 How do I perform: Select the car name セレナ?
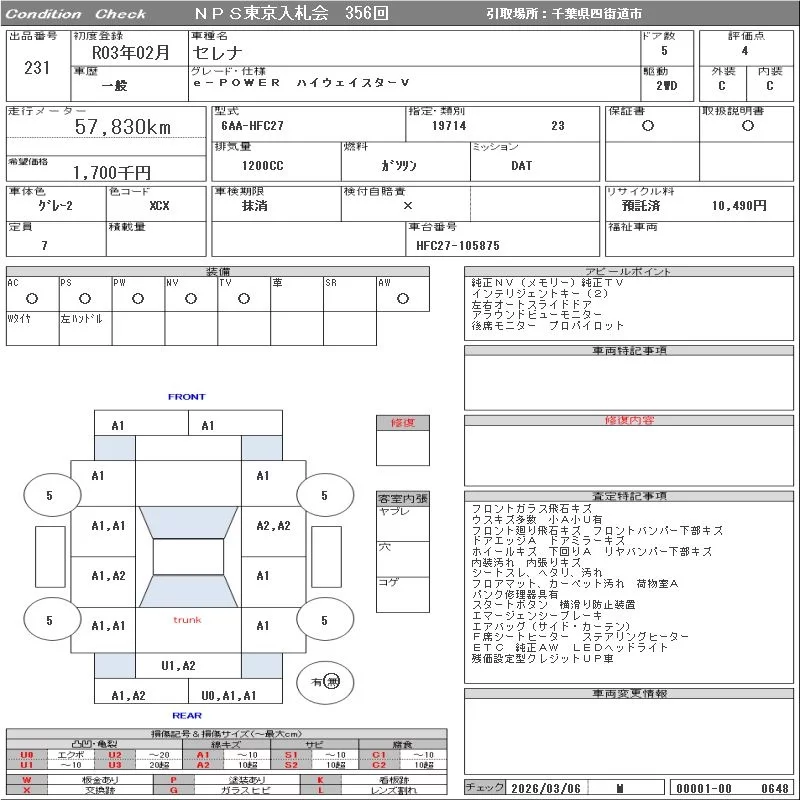[217, 53]
